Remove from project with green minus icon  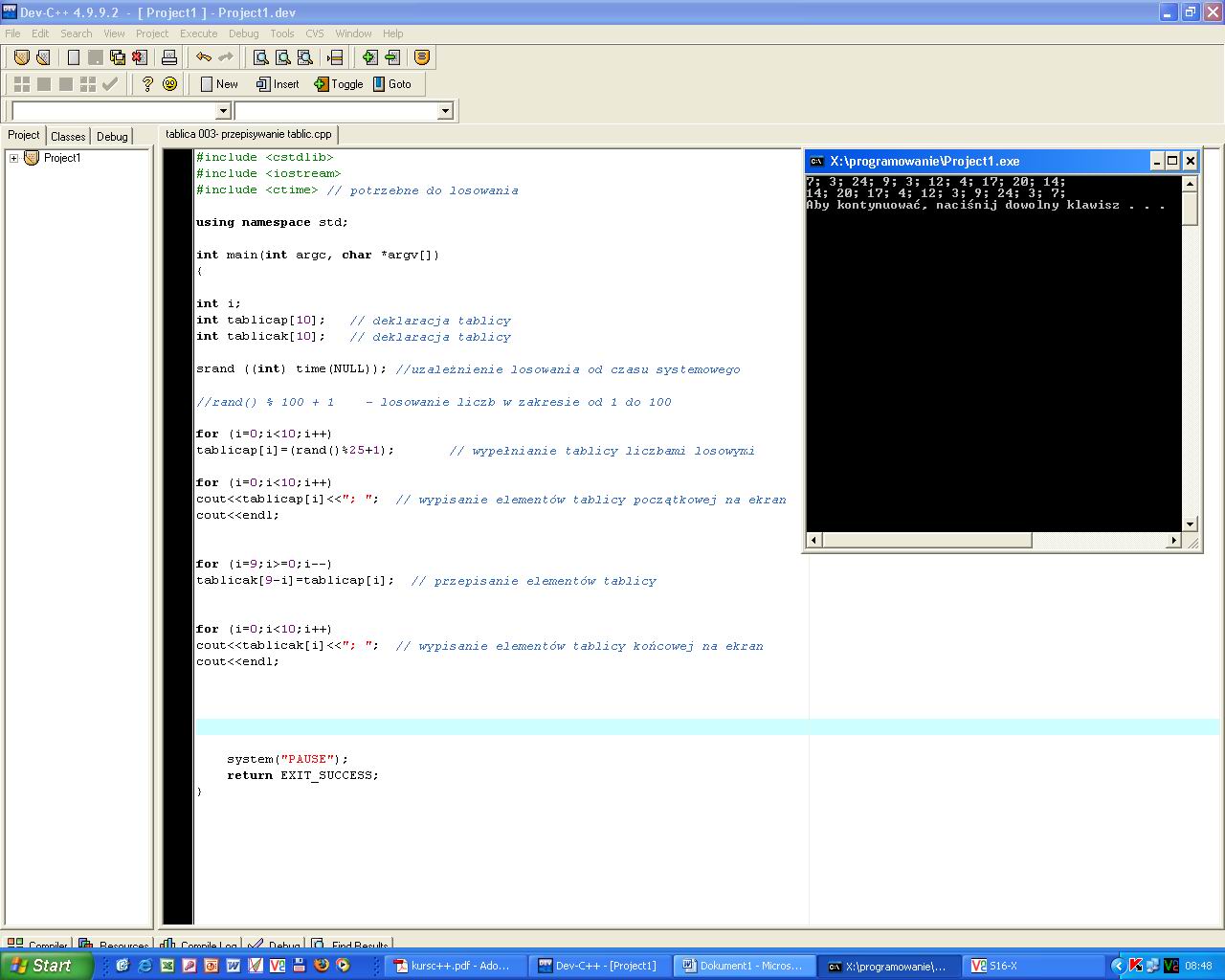391,57
